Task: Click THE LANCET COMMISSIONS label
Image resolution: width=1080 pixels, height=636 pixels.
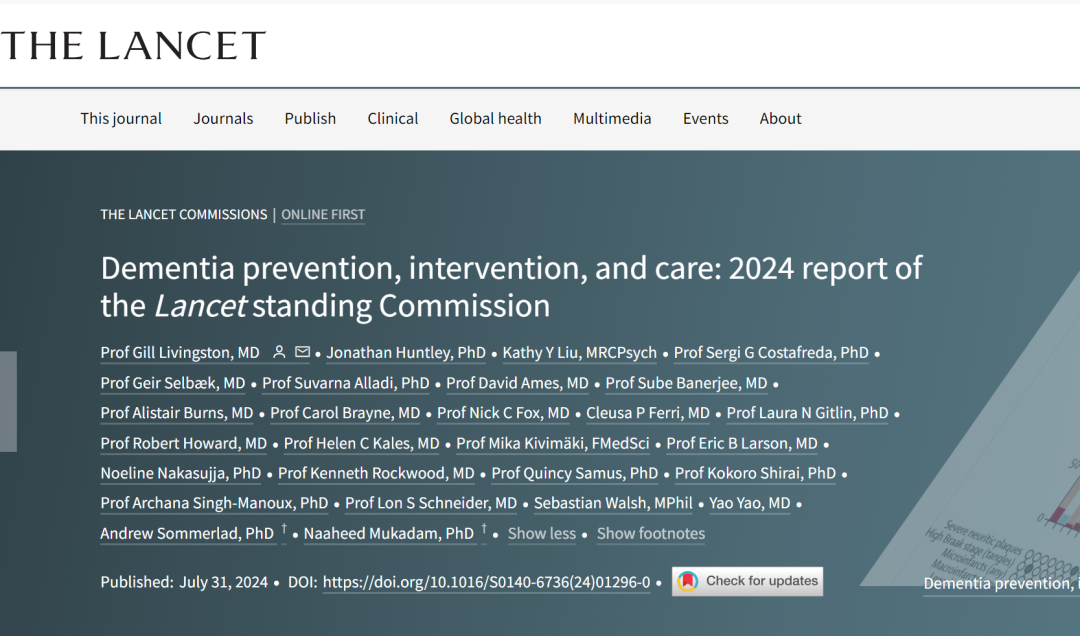Action: pyautogui.click(x=184, y=214)
